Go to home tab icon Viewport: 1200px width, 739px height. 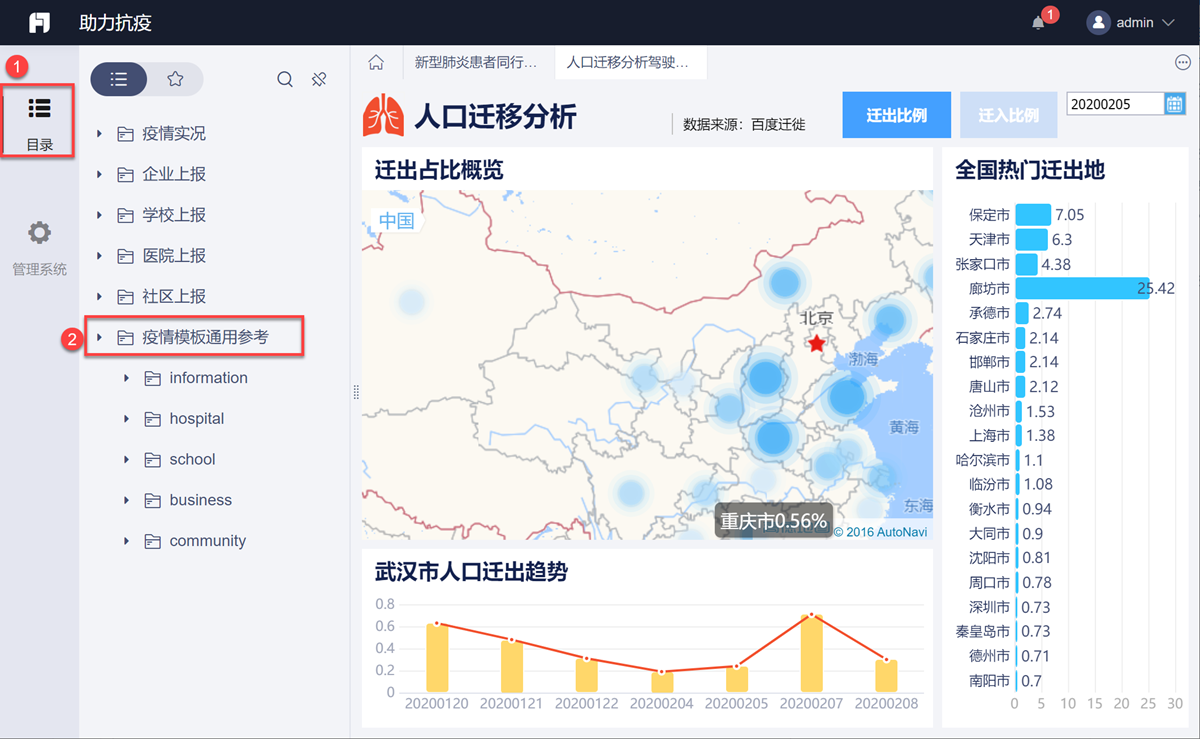(x=376, y=63)
